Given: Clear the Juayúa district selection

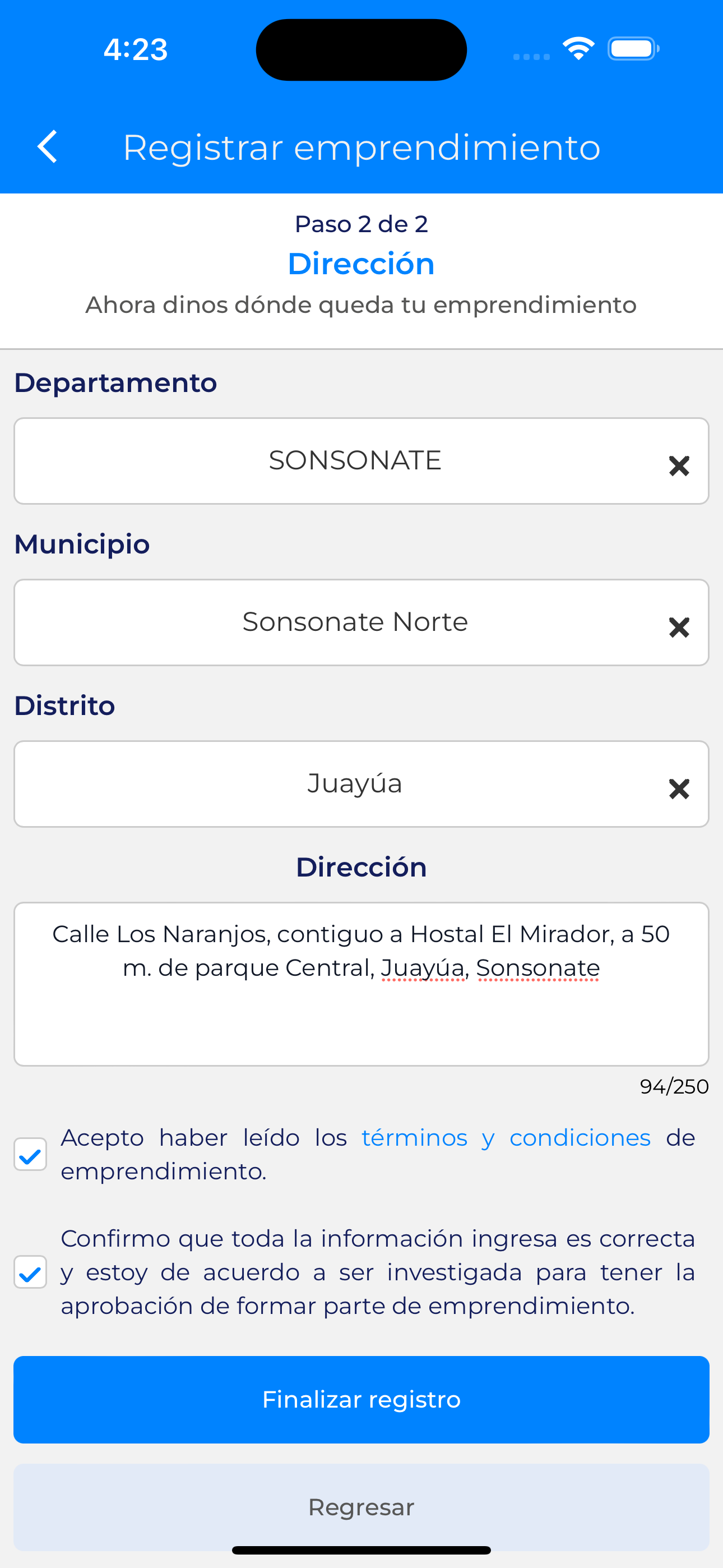Looking at the screenshot, I should [679, 789].
